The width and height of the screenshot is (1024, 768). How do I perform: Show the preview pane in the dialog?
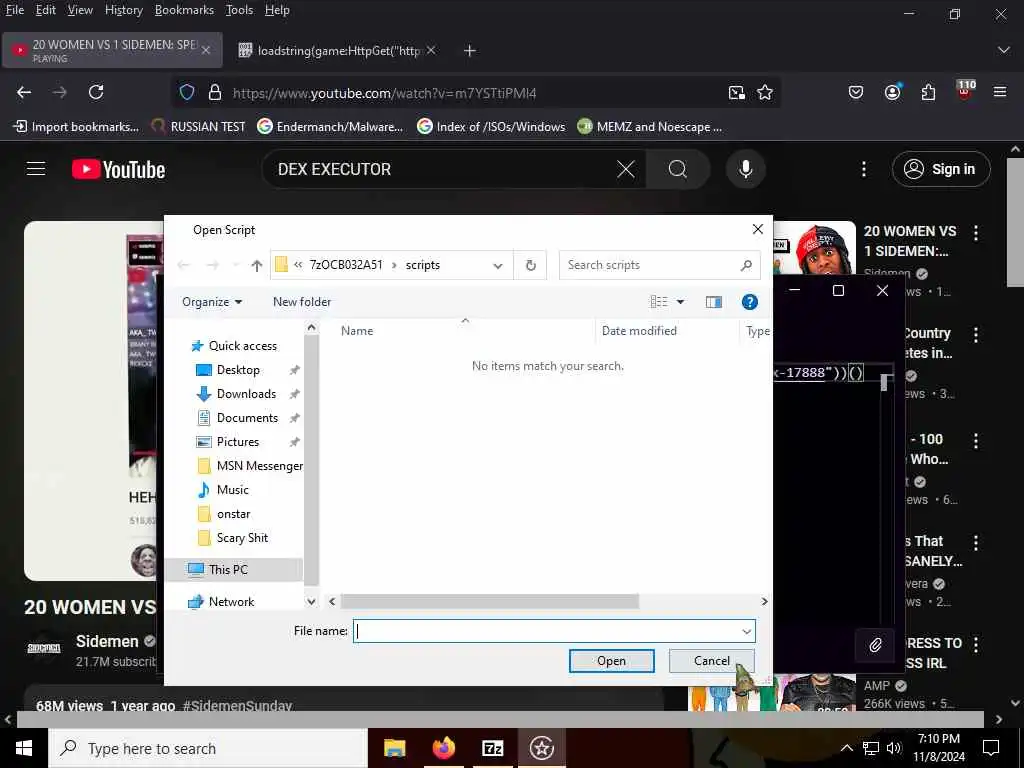coord(713,302)
